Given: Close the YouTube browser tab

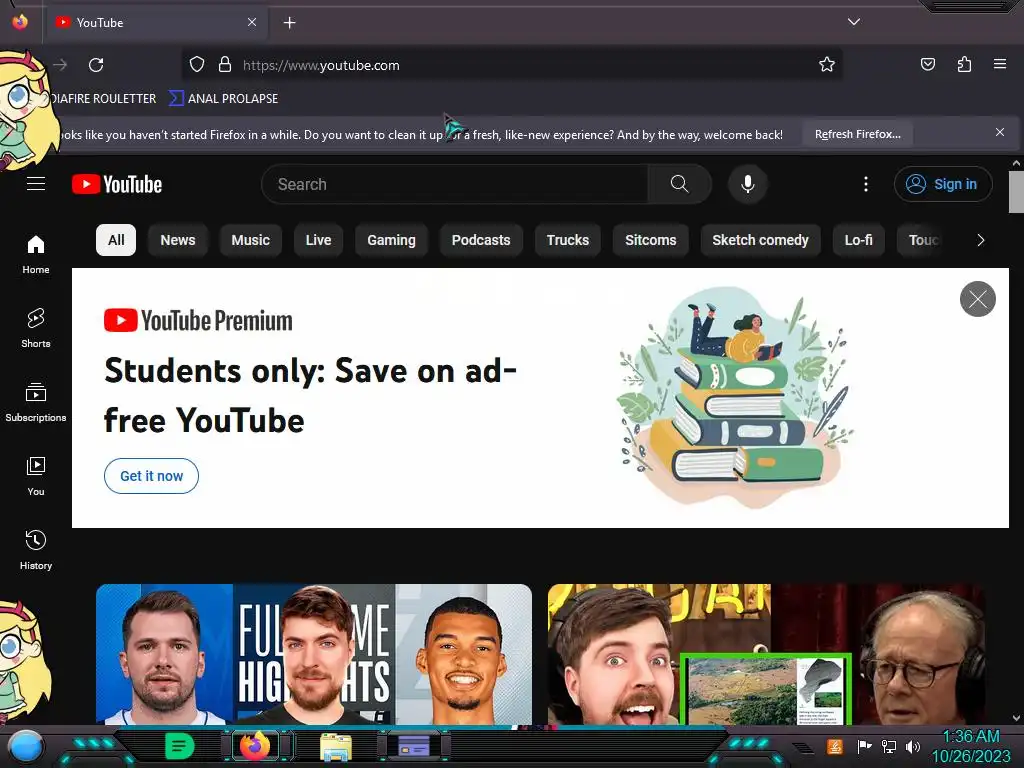Looking at the screenshot, I should 252,22.
